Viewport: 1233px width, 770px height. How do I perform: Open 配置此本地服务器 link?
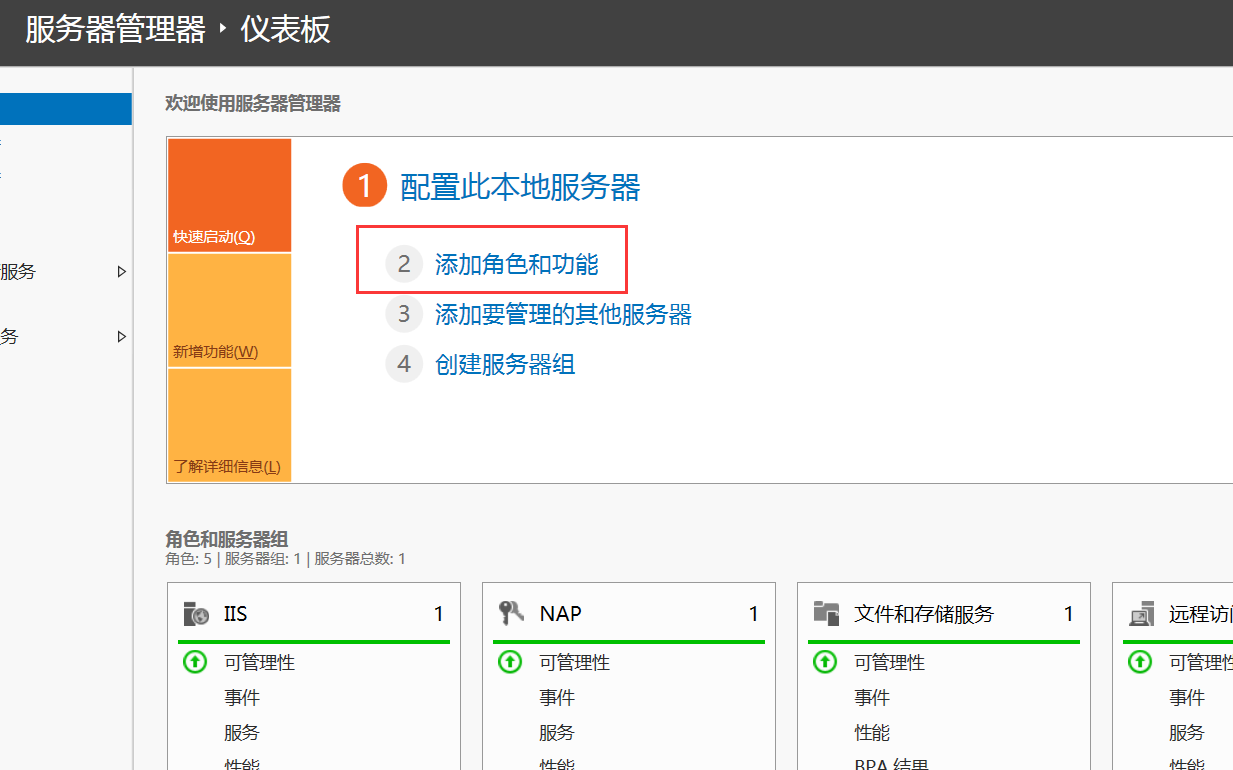[520, 187]
